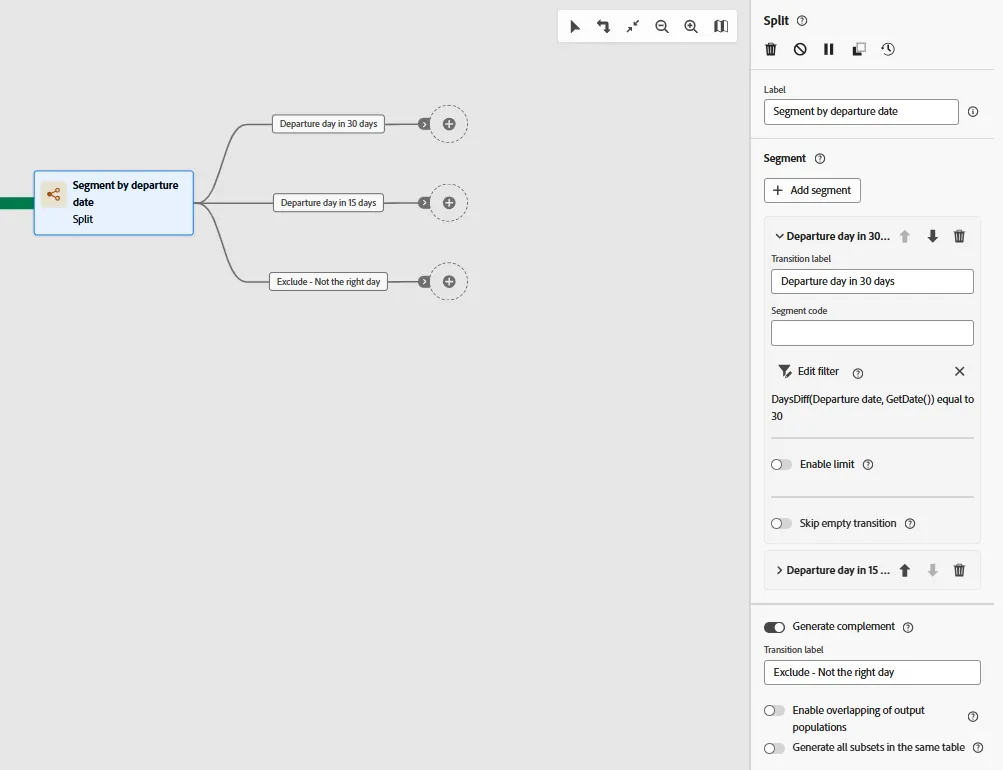Delete the Departure day in 30 segment
Viewport: 1003px width, 770px height.
click(960, 237)
